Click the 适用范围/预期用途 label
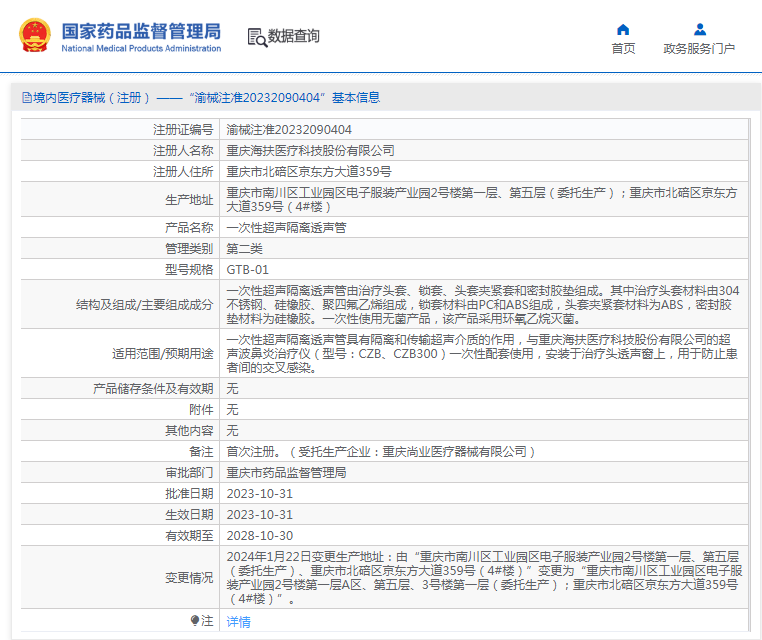 [x=162, y=353]
